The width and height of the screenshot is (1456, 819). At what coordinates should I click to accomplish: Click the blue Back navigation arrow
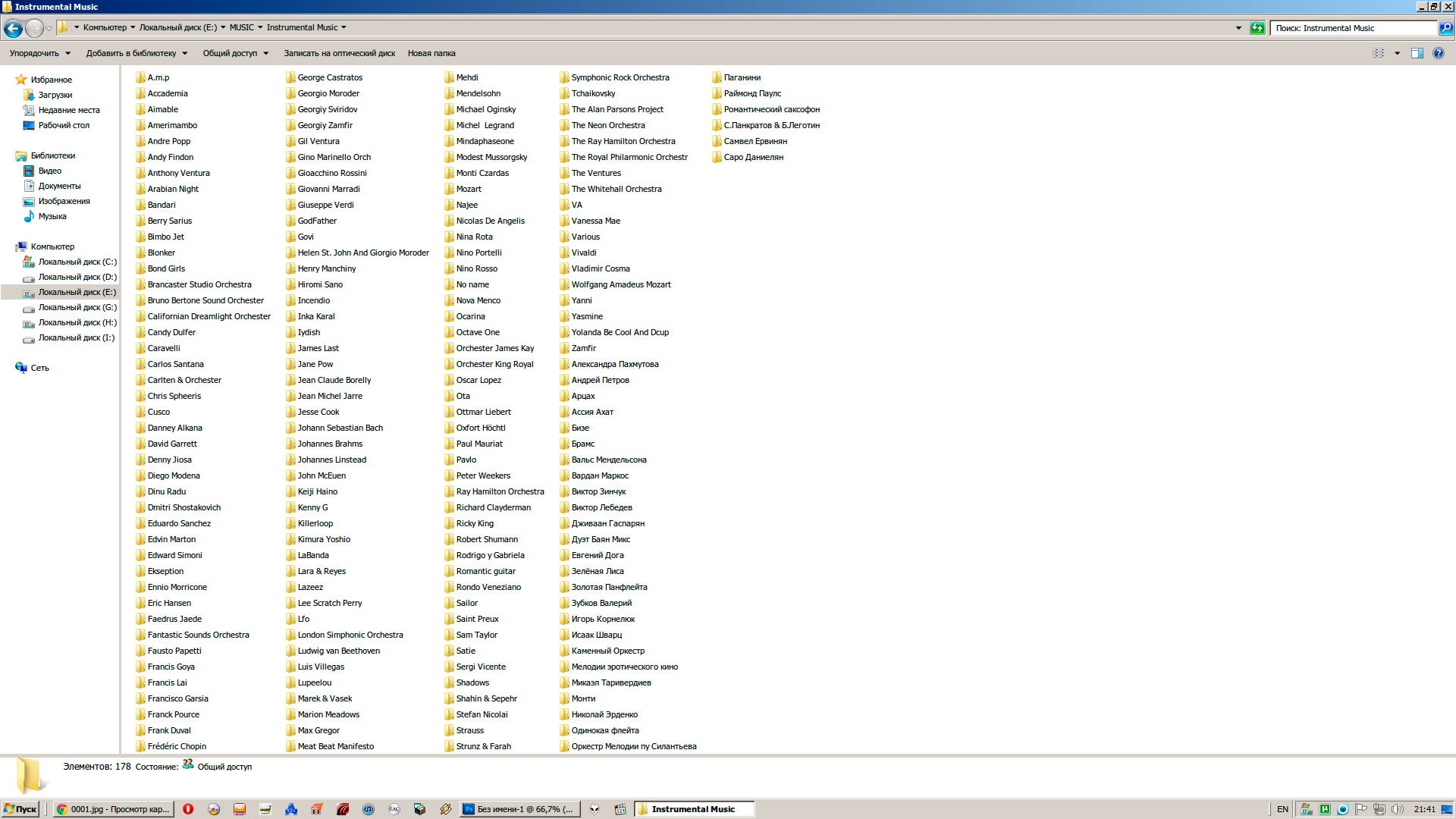tap(13, 28)
